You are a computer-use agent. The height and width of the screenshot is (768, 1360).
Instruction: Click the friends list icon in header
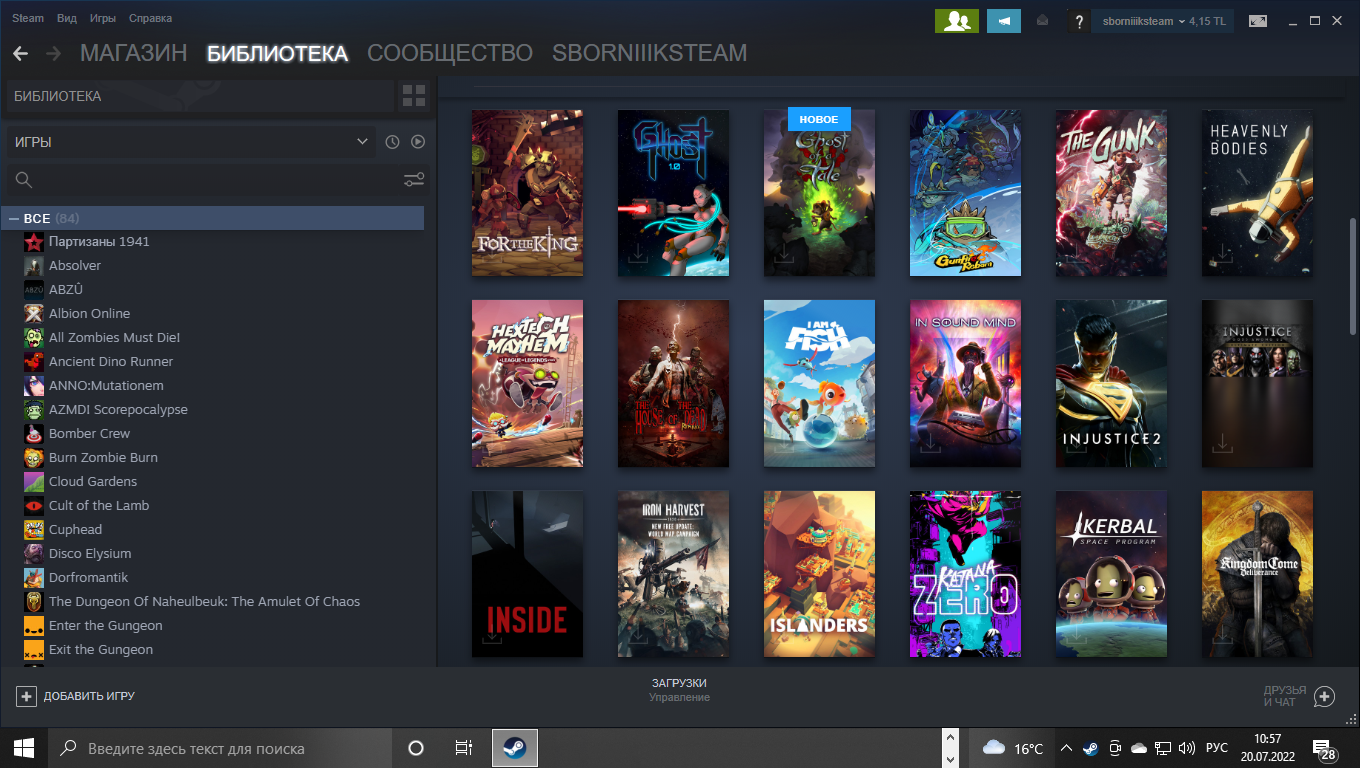(956, 21)
